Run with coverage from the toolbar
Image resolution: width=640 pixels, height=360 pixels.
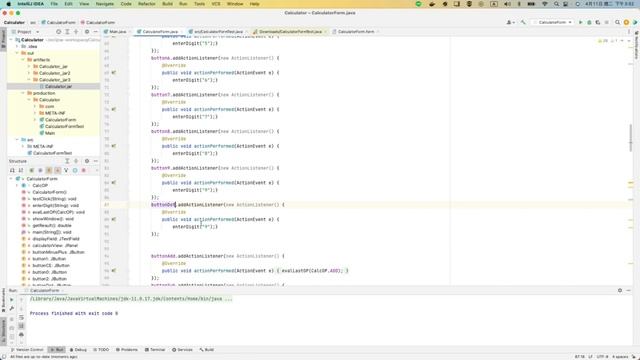click(598, 22)
